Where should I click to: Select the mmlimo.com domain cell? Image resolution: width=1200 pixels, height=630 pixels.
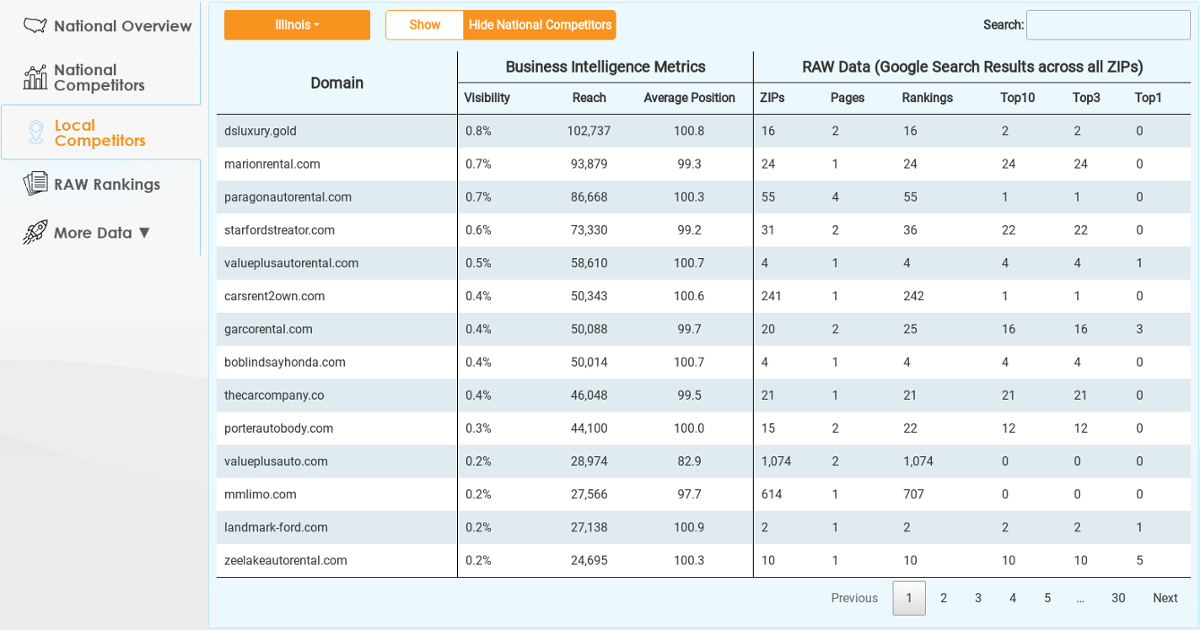pos(337,494)
